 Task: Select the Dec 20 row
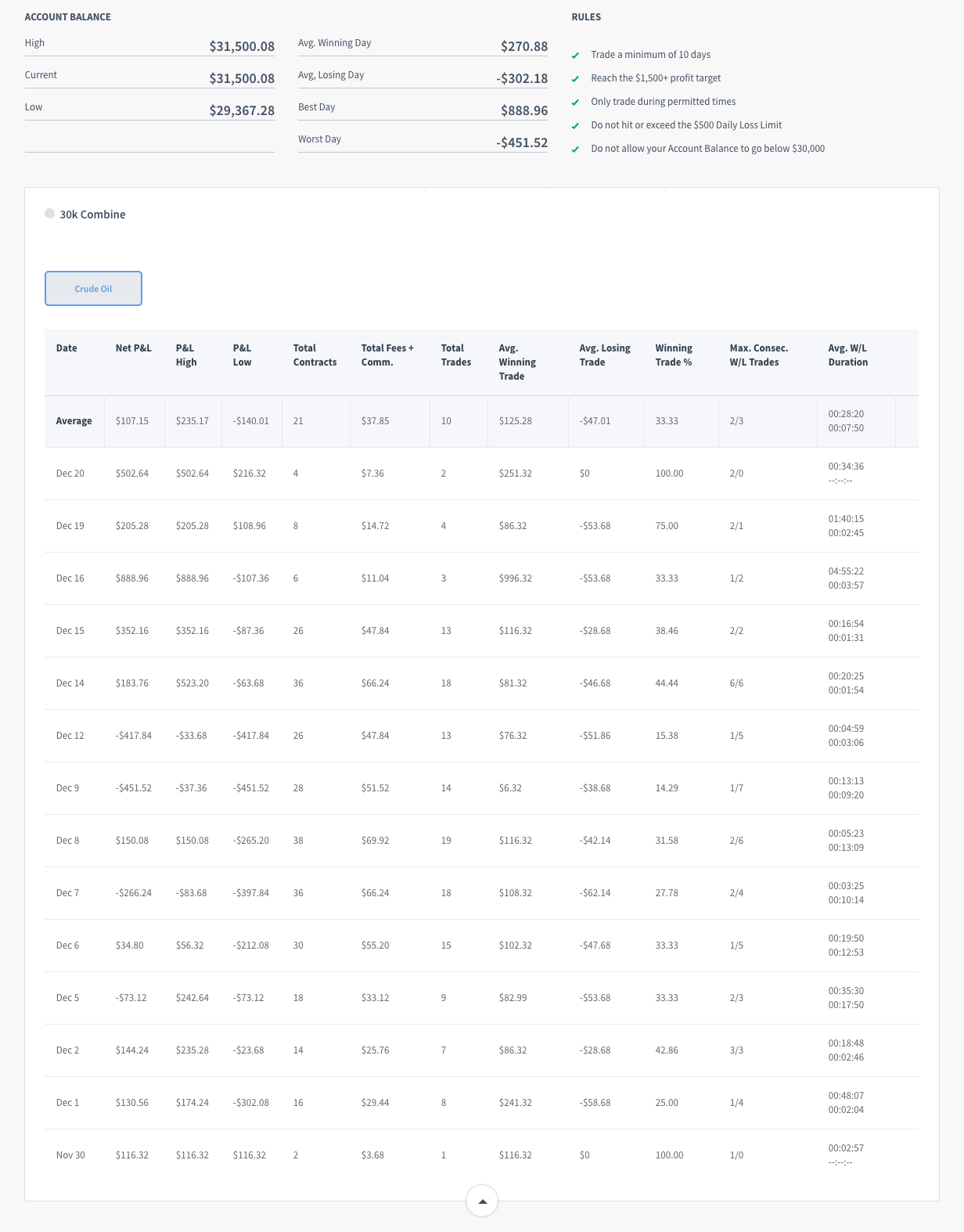70,474
